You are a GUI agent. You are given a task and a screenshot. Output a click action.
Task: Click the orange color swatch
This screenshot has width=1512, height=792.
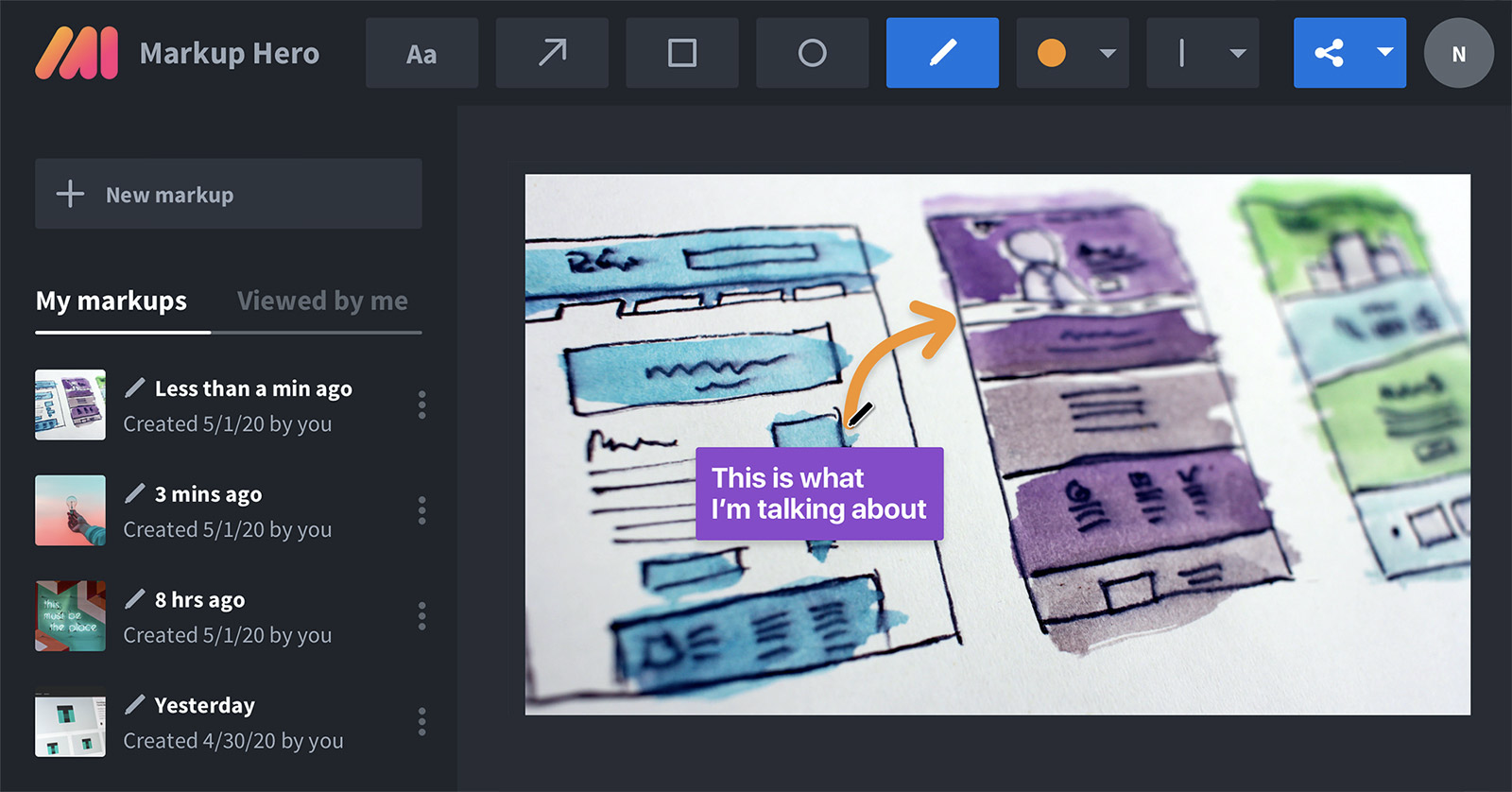(1052, 53)
